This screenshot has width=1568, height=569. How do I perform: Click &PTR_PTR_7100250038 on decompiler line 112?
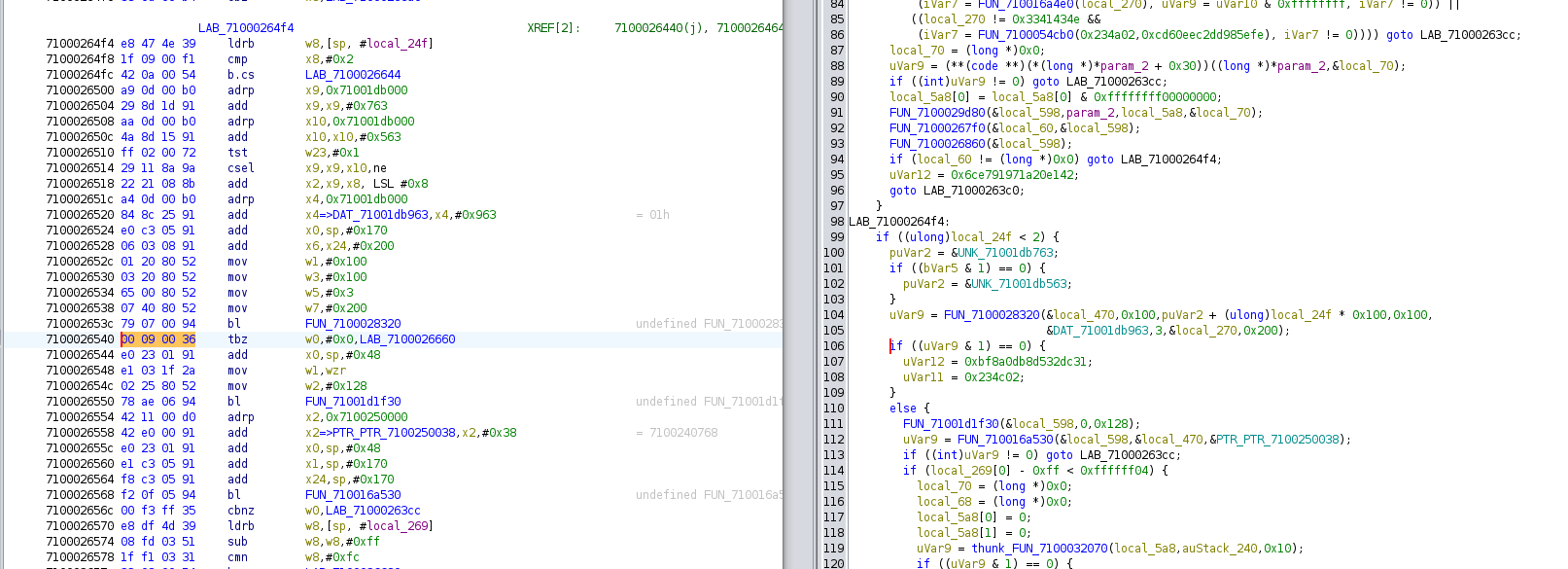click(1274, 440)
